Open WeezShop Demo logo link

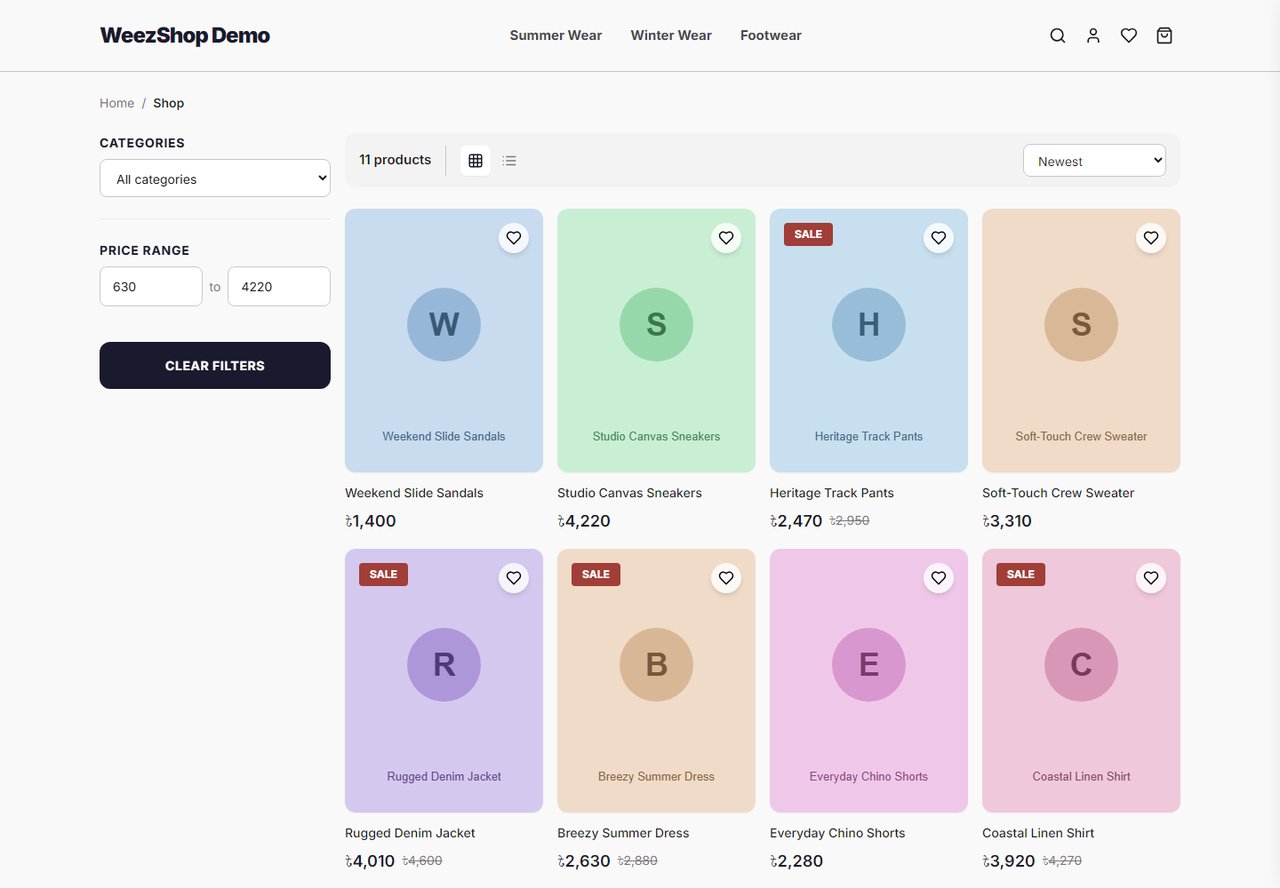185,36
